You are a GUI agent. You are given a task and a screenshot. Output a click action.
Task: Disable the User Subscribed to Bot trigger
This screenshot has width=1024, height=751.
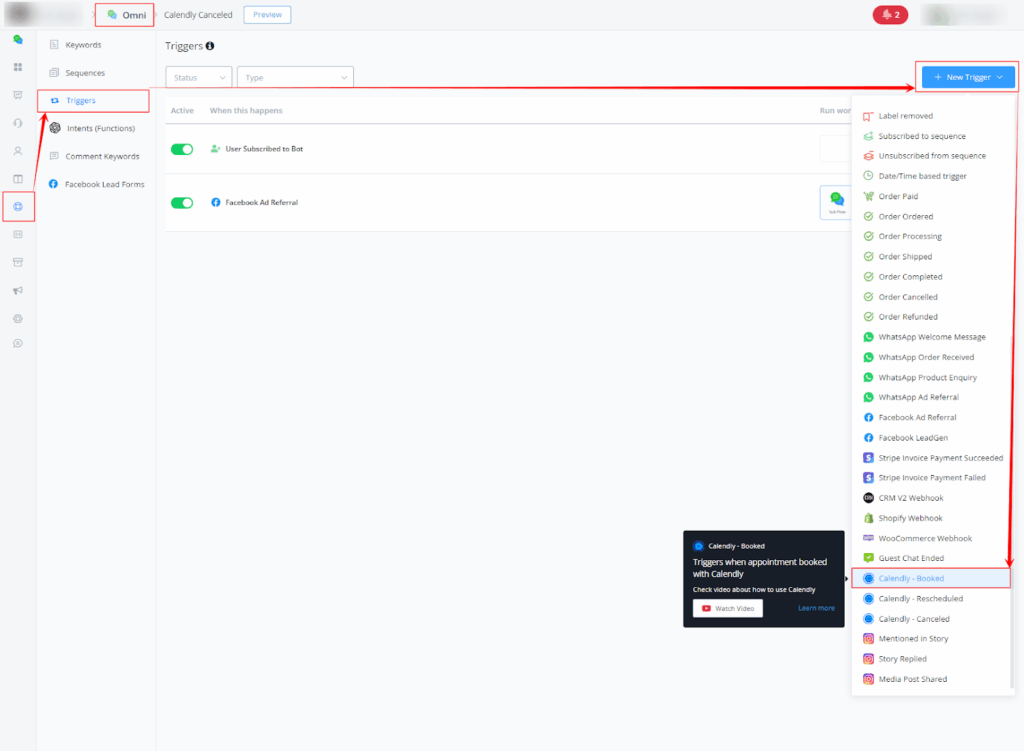pos(182,149)
